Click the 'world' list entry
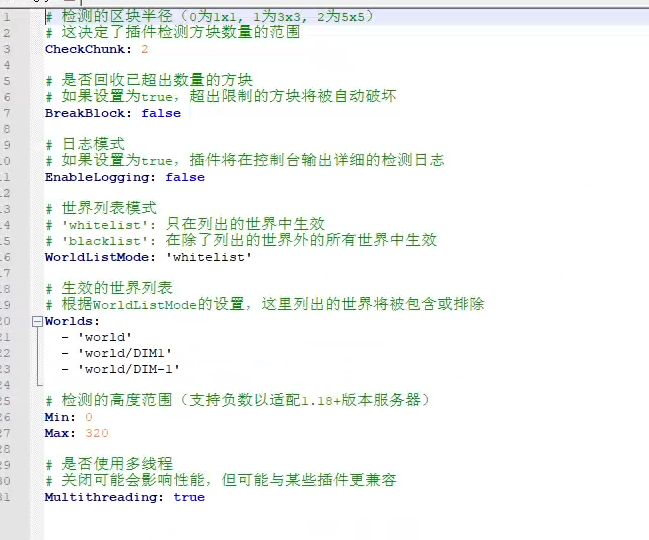The width and height of the screenshot is (649, 540). click(x=104, y=337)
